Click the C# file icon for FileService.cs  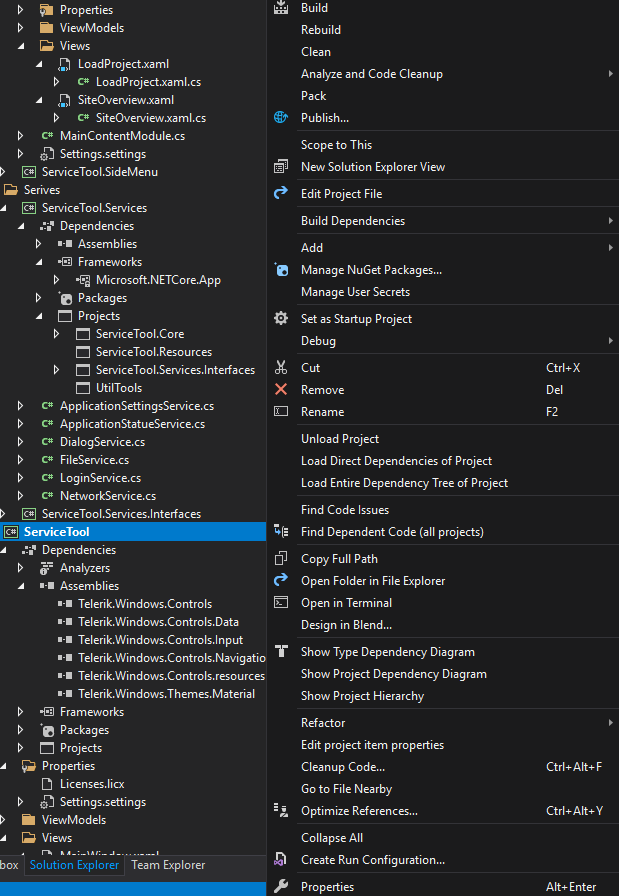click(47, 459)
